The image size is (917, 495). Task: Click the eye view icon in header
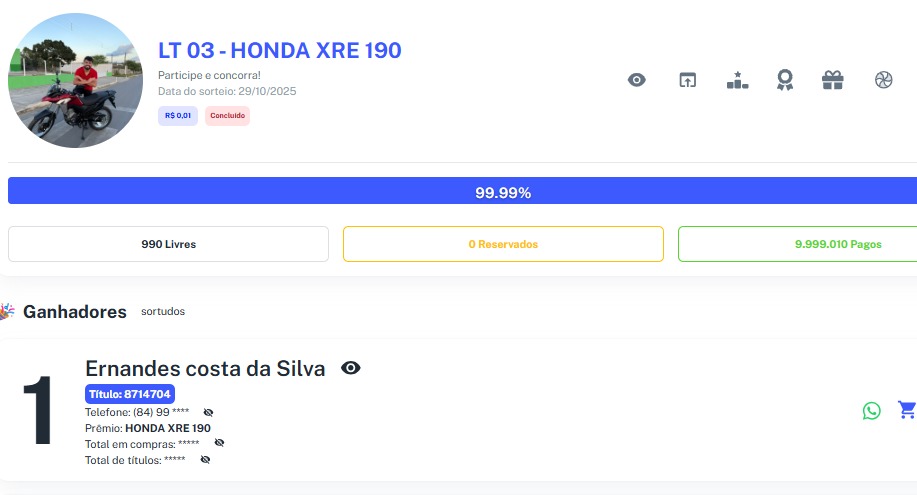[x=637, y=80]
